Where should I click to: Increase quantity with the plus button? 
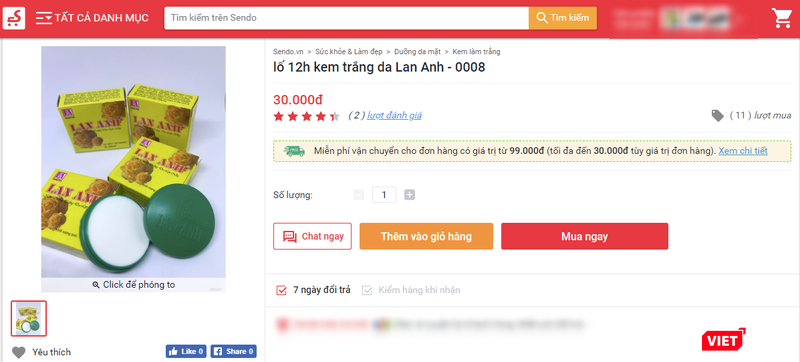coord(410,195)
